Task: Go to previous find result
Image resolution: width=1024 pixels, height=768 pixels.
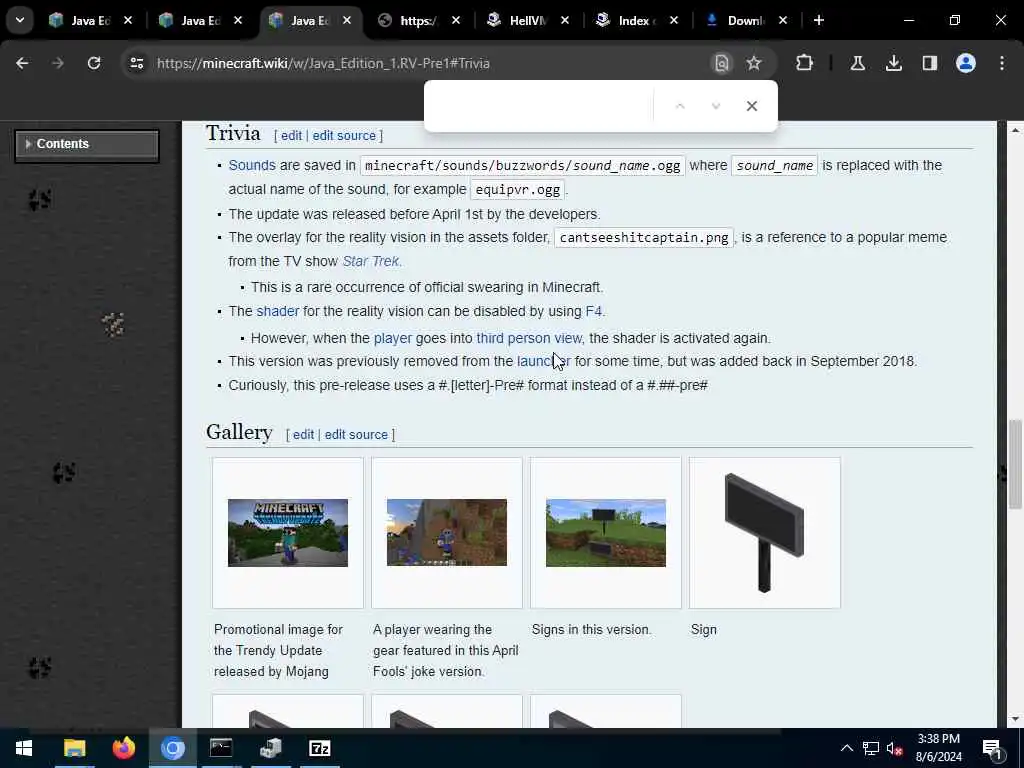Action: pyautogui.click(x=680, y=106)
